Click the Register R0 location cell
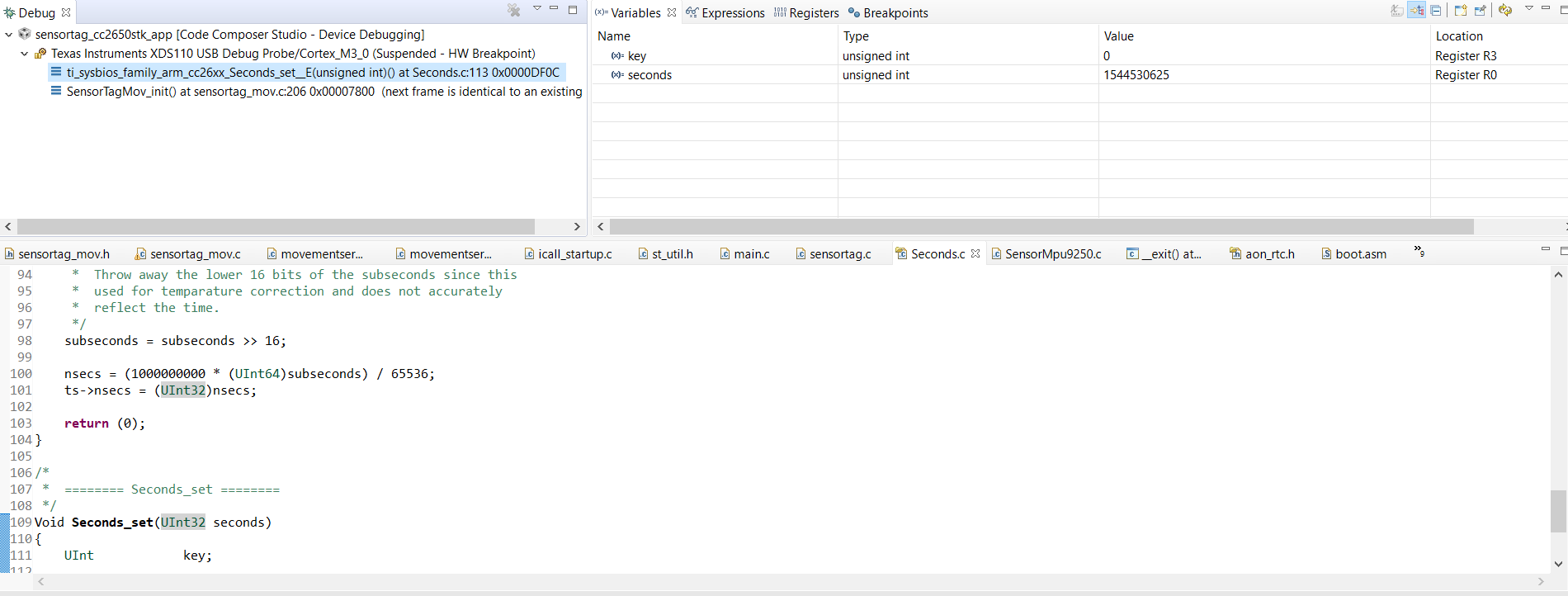The height and width of the screenshot is (596, 1568). (1466, 74)
